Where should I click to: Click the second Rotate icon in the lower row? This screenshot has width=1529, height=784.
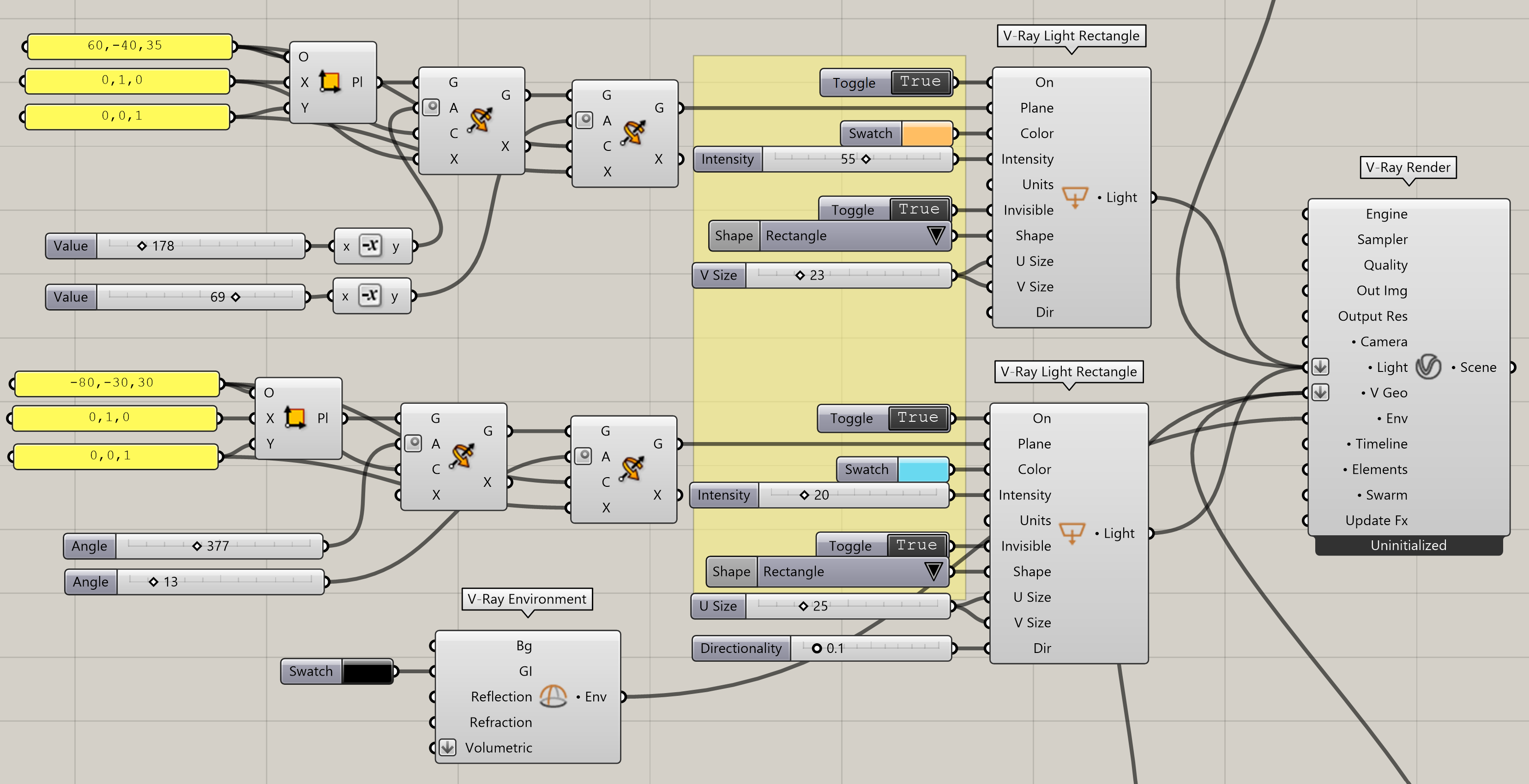[x=632, y=468]
